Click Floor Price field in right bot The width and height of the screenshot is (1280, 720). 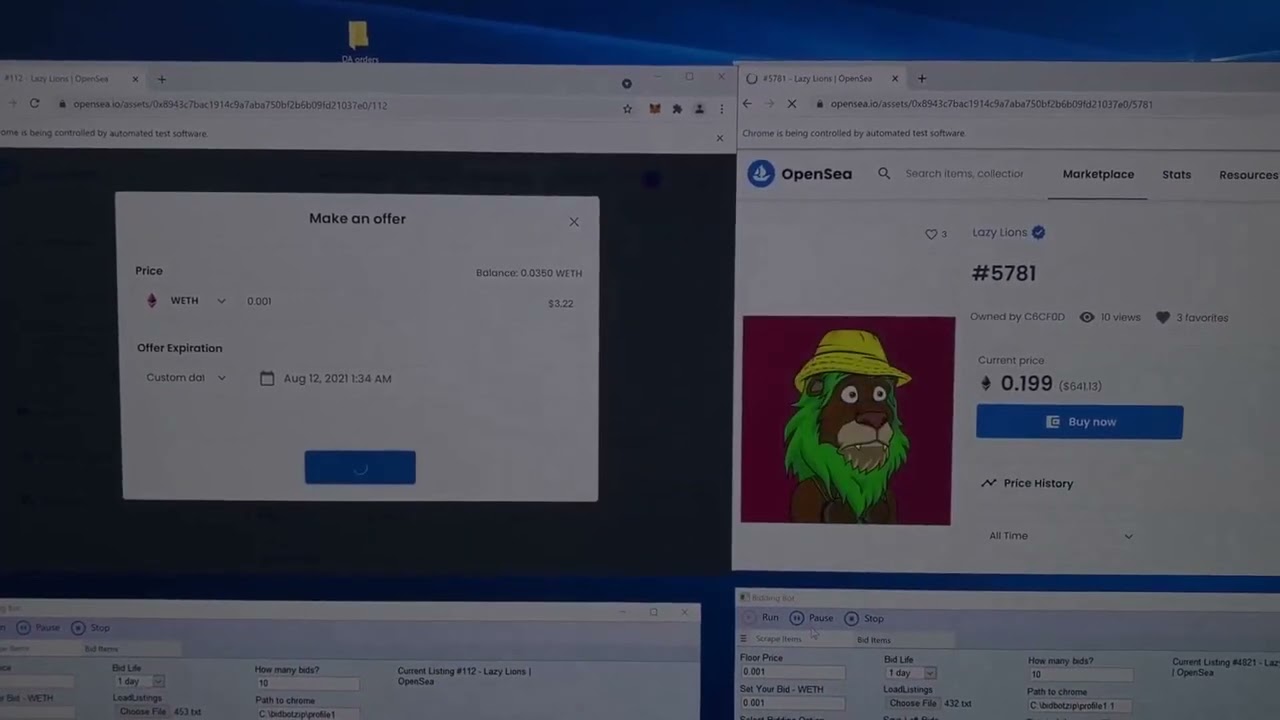coord(792,672)
